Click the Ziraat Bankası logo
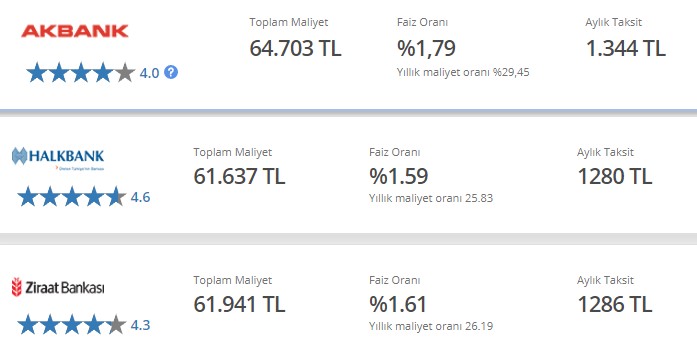The height and width of the screenshot is (361, 697). 58,287
